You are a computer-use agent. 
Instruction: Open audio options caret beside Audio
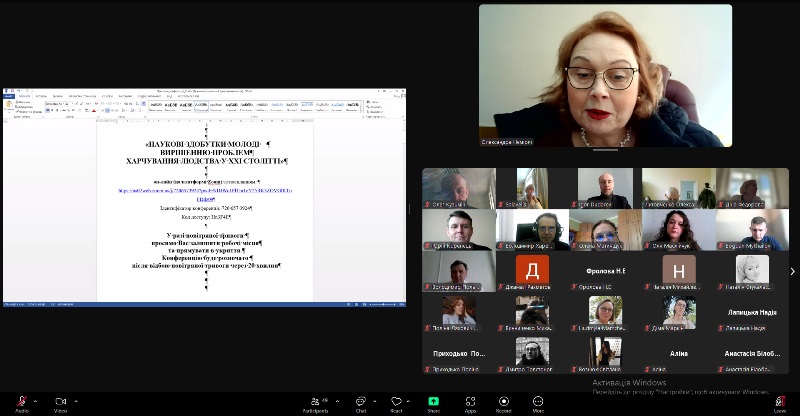coord(35,401)
